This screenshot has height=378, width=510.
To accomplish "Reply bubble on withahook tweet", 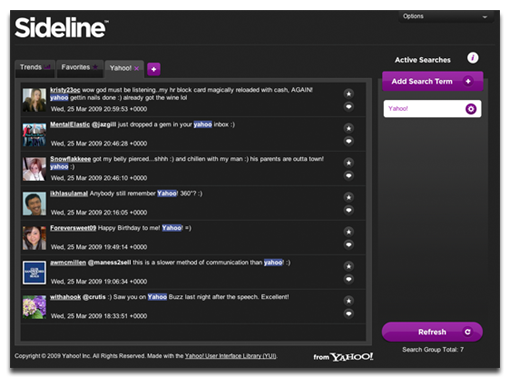I will 349,314.
